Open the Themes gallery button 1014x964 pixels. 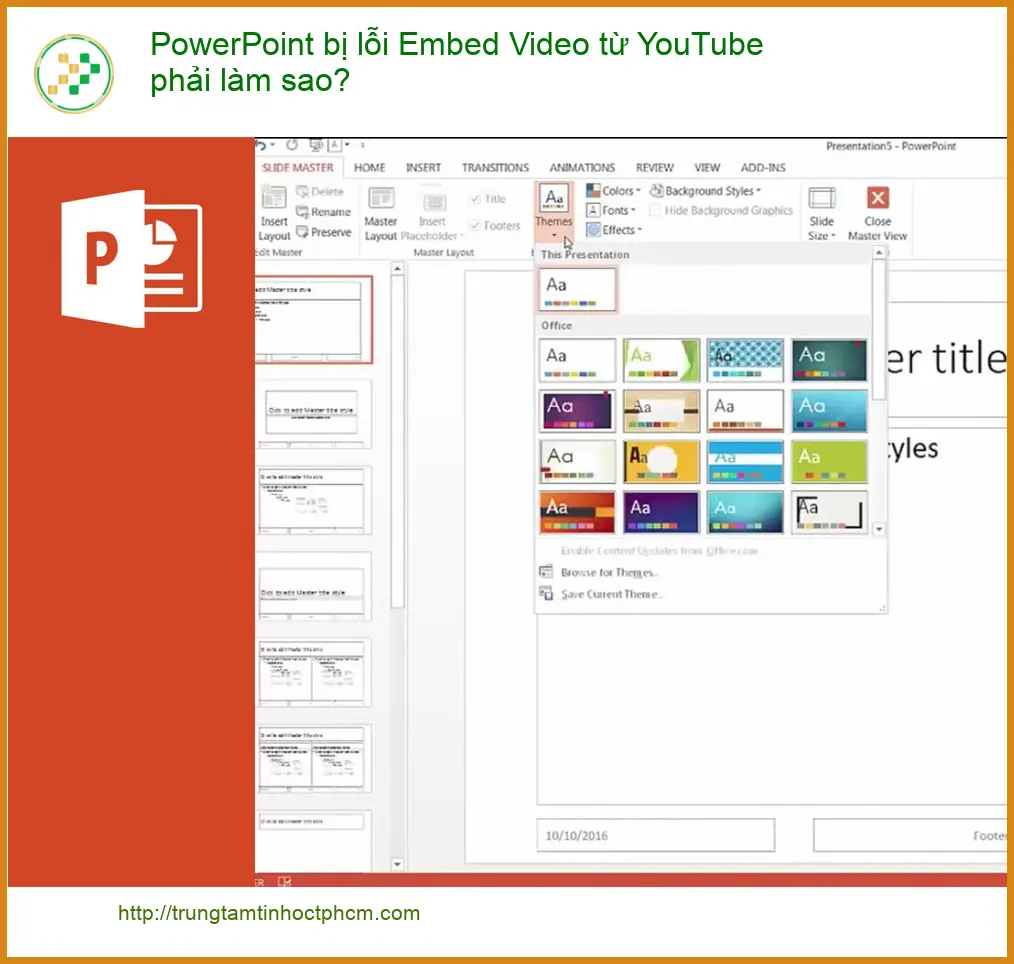tap(554, 212)
